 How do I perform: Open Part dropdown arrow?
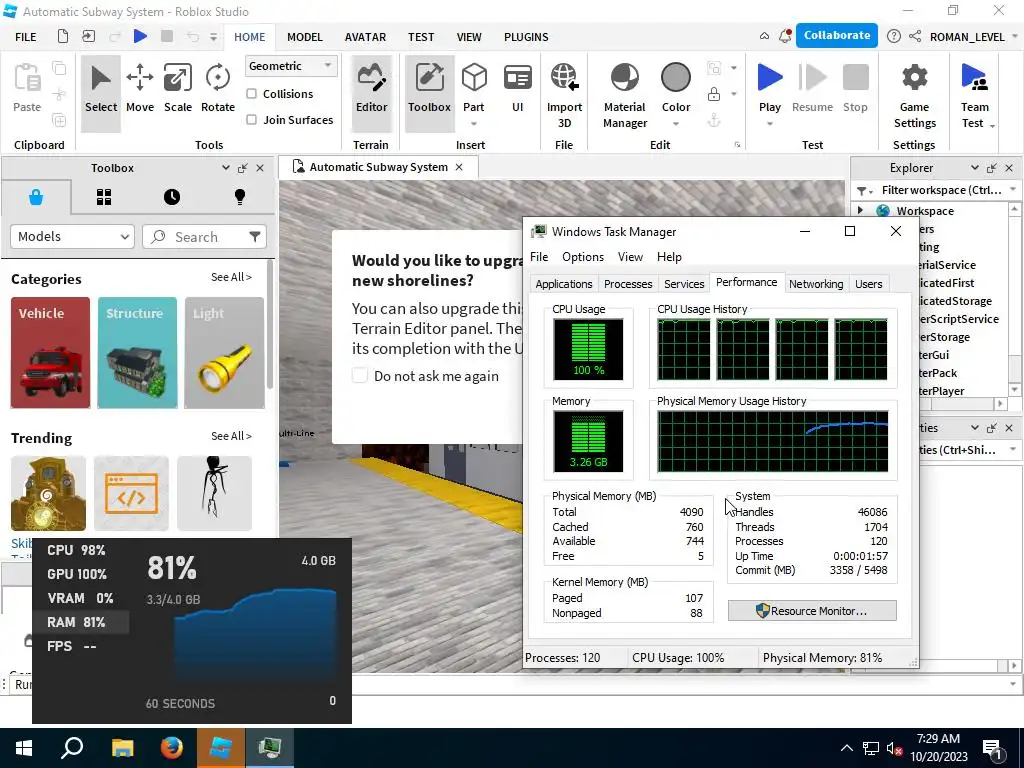pos(473,123)
